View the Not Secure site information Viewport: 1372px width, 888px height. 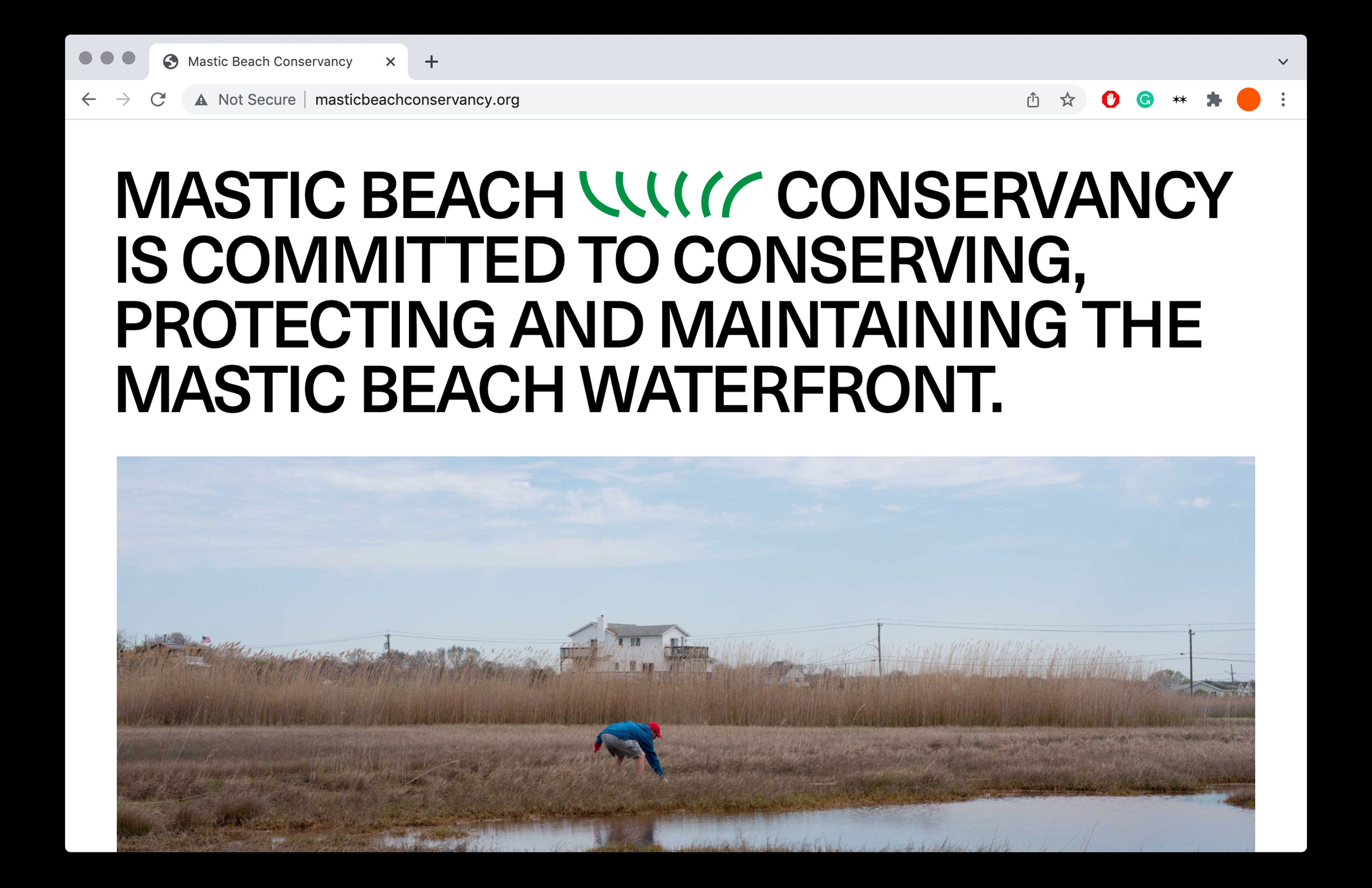[245, 100]
